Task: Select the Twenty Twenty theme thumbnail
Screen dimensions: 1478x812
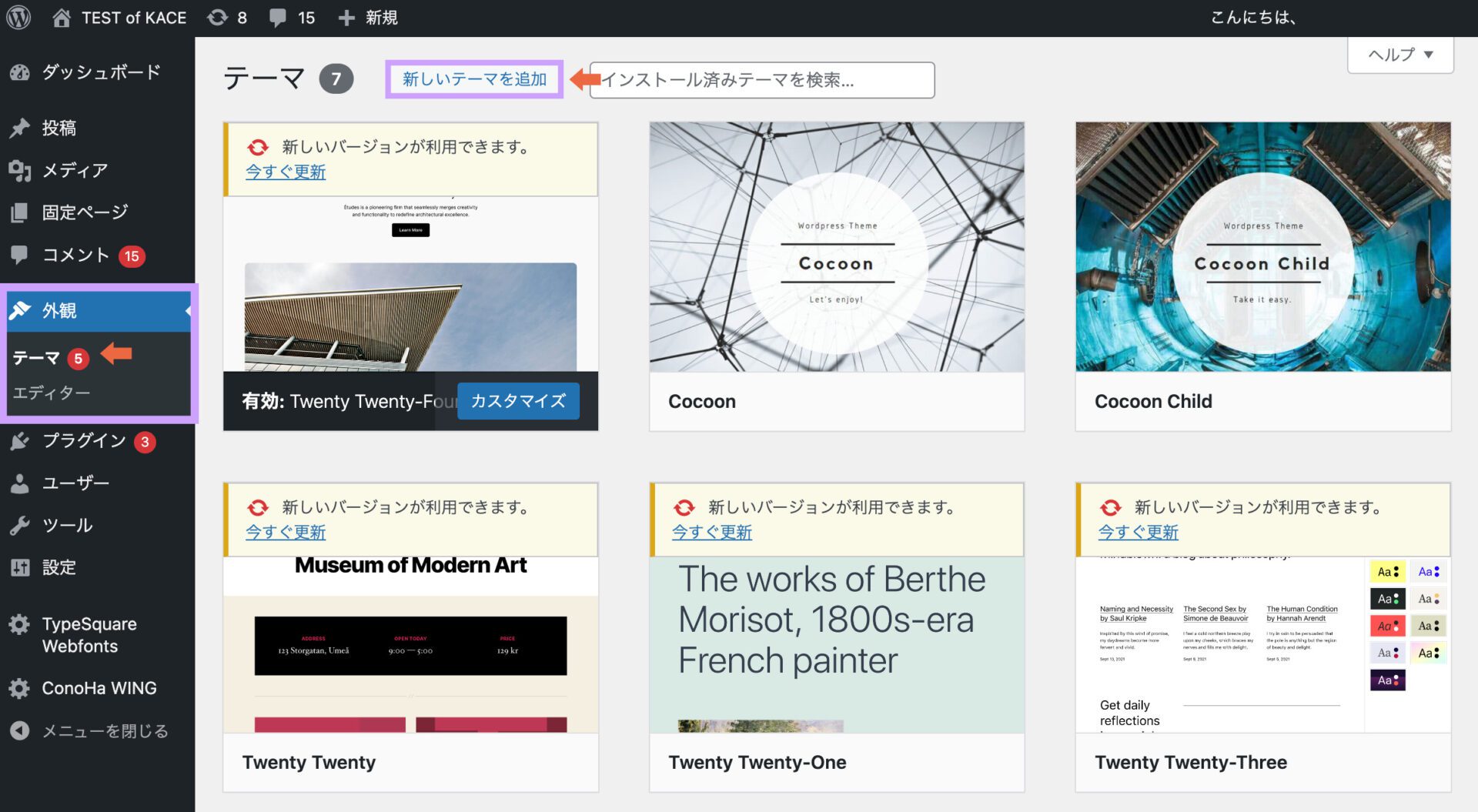Action: (410, 645)
